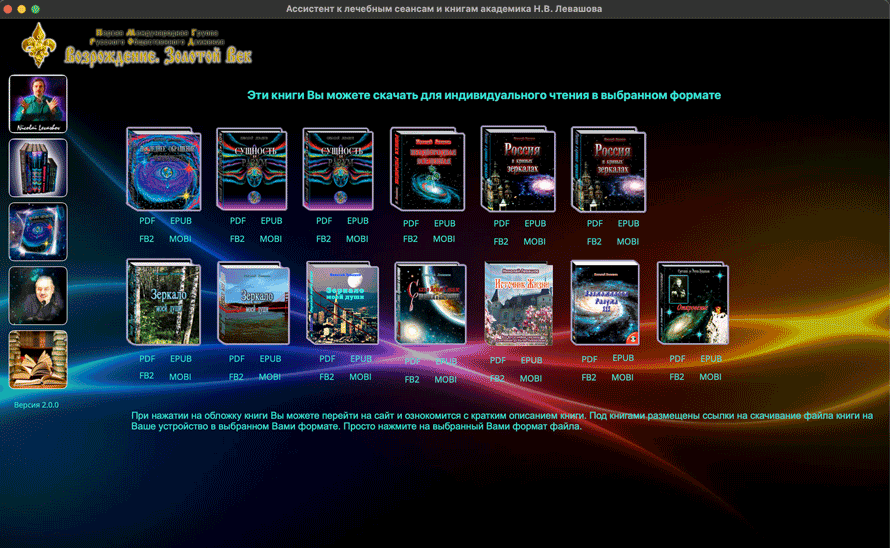The height and width of the screenshot is (548, 890).
Task: Open the 'Источник Жизни' book cover
Action: (517, 303)
